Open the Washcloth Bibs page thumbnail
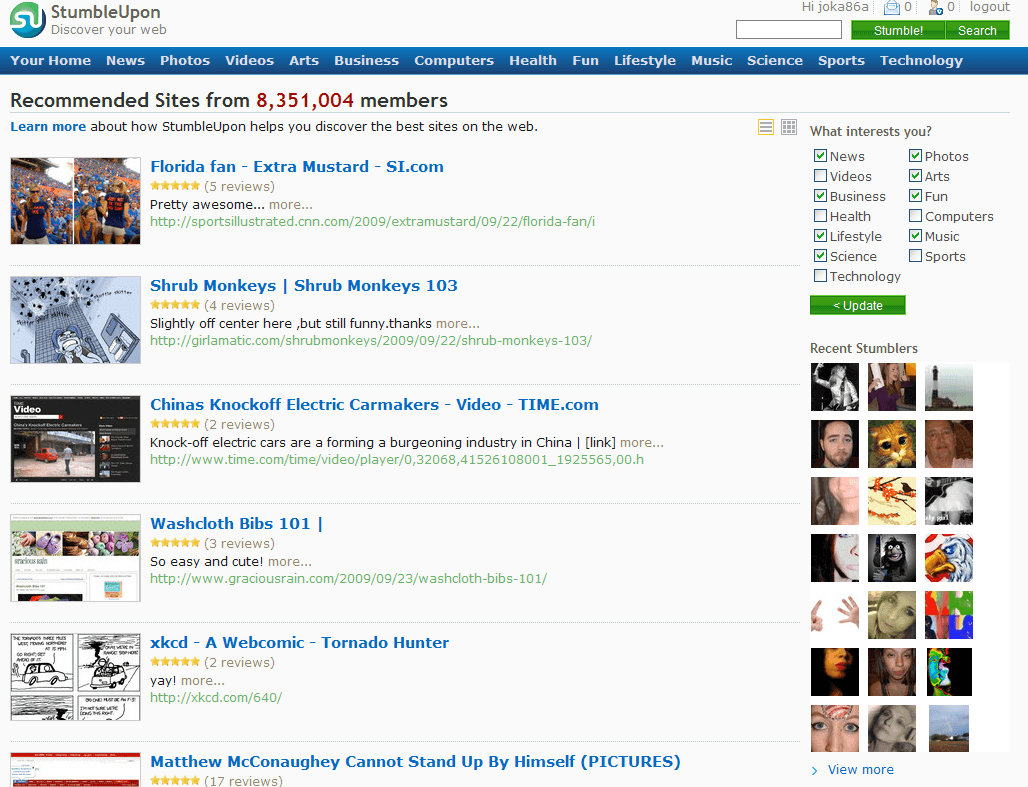Image resolution: width=1028 pixels, height=787 pixels. (75, 558)
